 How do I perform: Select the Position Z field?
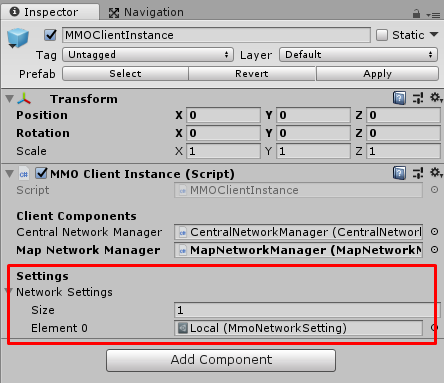403,115
